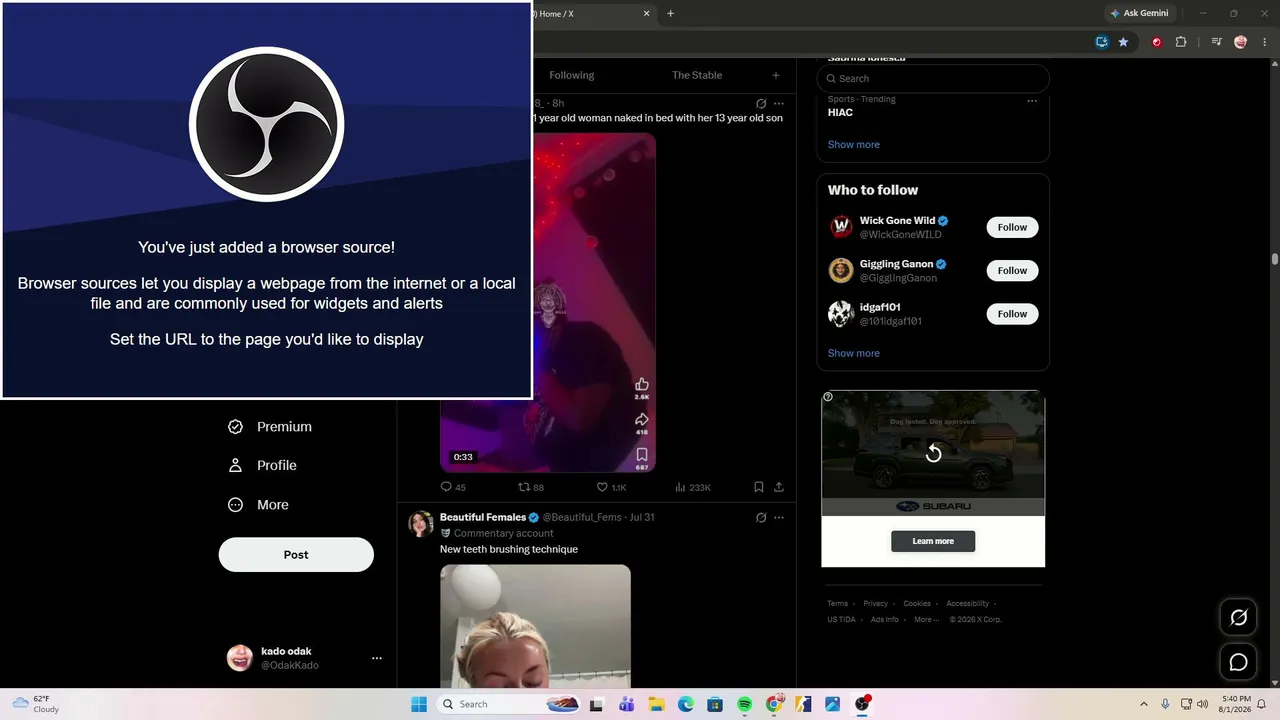Open Grok floating button

pos(1238,617)
